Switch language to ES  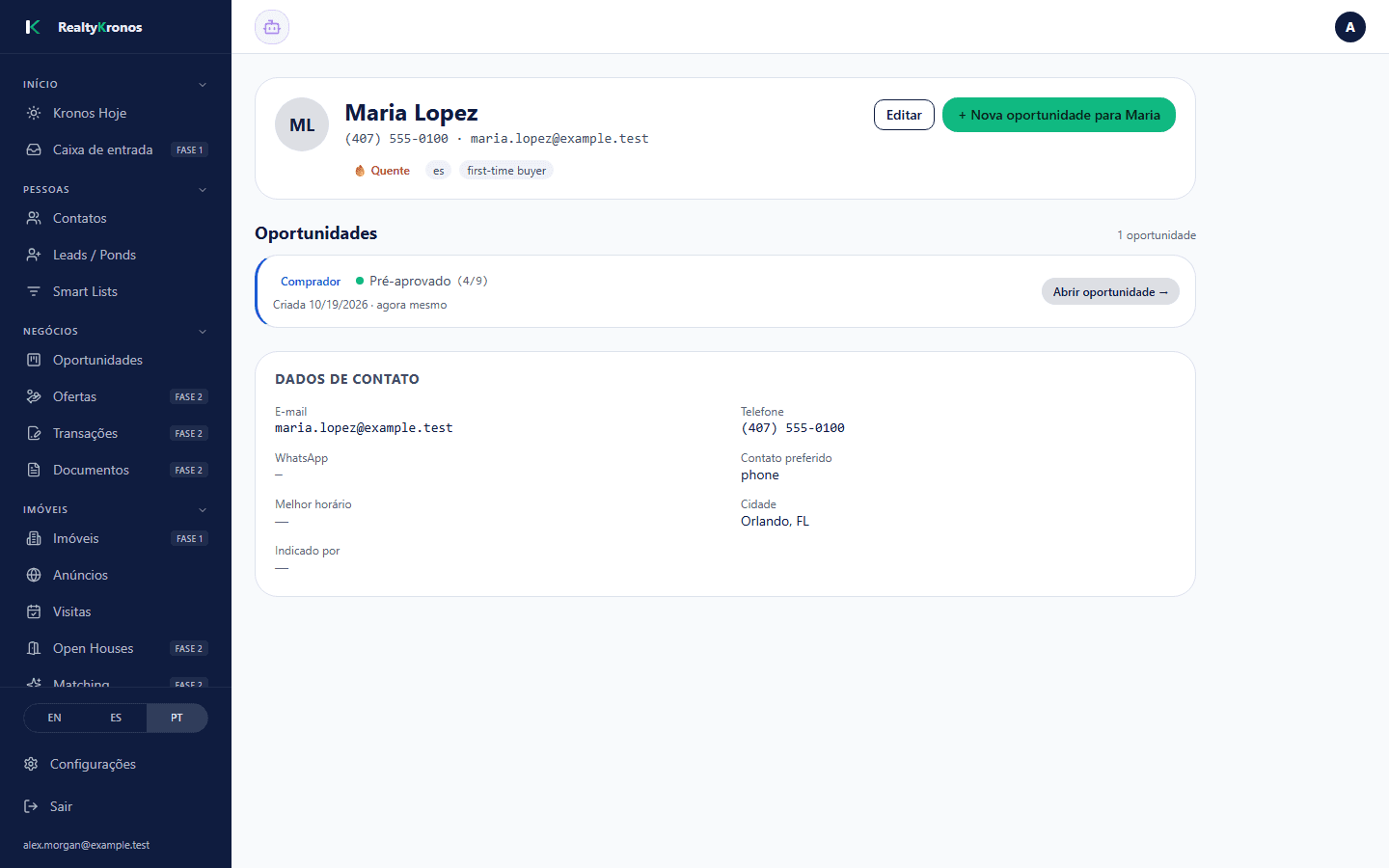[x=116, y=718]
